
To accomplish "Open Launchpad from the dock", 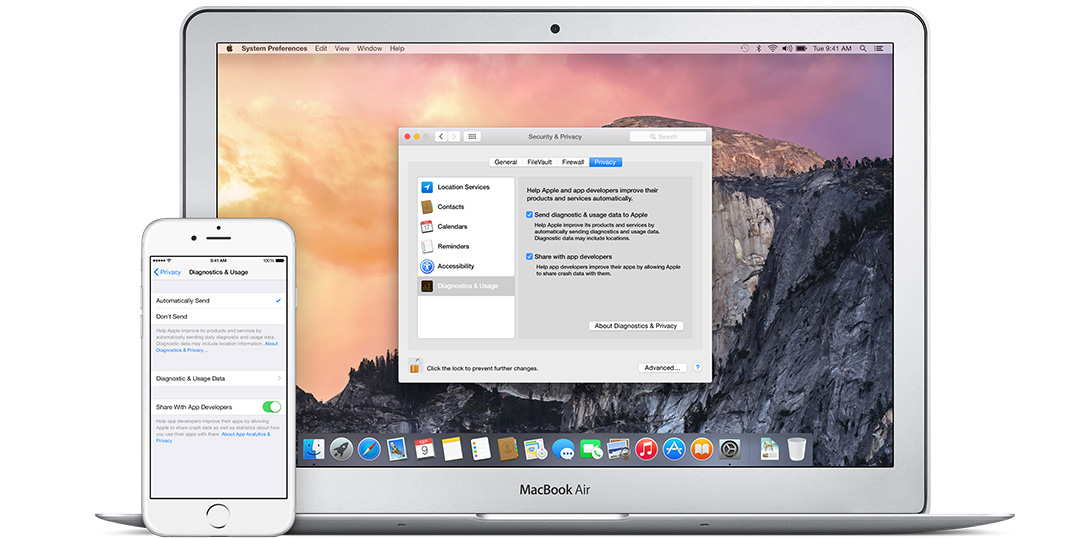I will (x=341, y=450).
